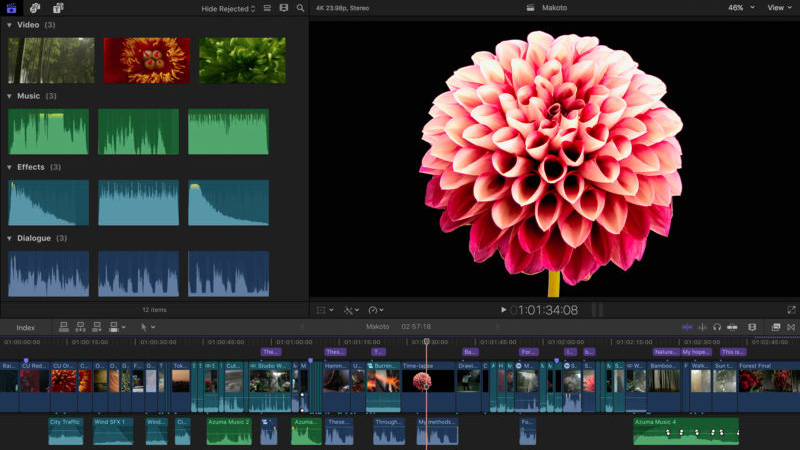Open the Hide Rejected filter dropdown
The height and width of the screenshot is (450, 800).
point(228,8)
